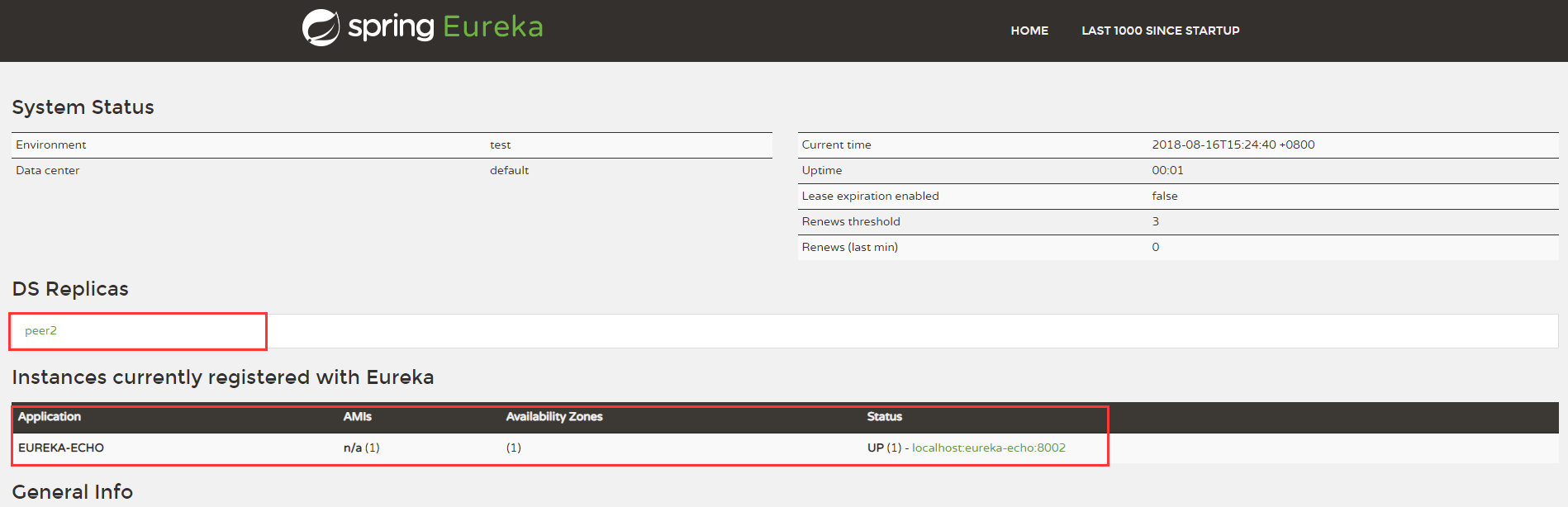Open the peer2 replica link
The width and height of the screenshot is (1568, 507).
click(40, 330)
